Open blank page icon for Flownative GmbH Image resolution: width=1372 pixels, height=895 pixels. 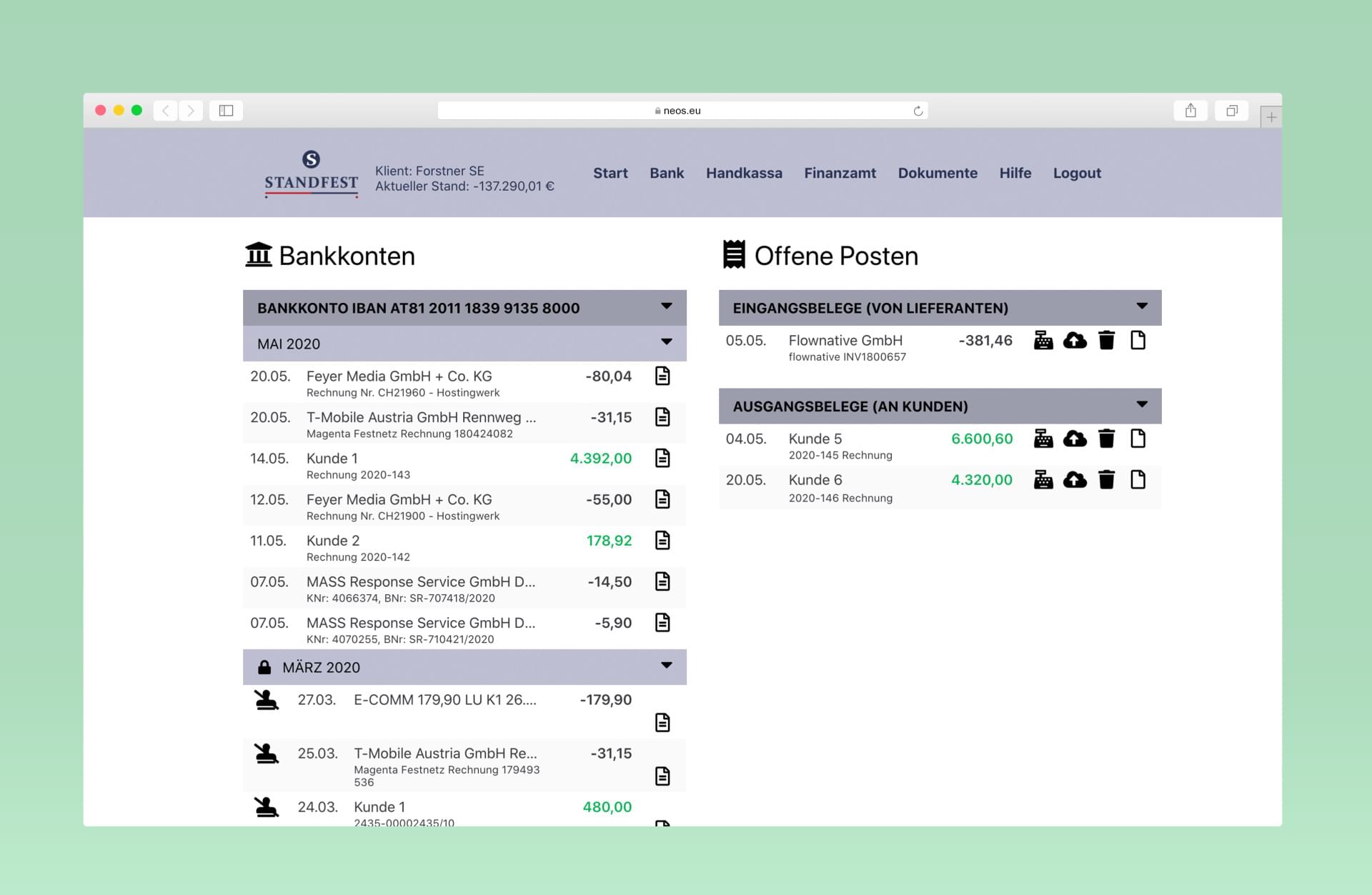1138,340
